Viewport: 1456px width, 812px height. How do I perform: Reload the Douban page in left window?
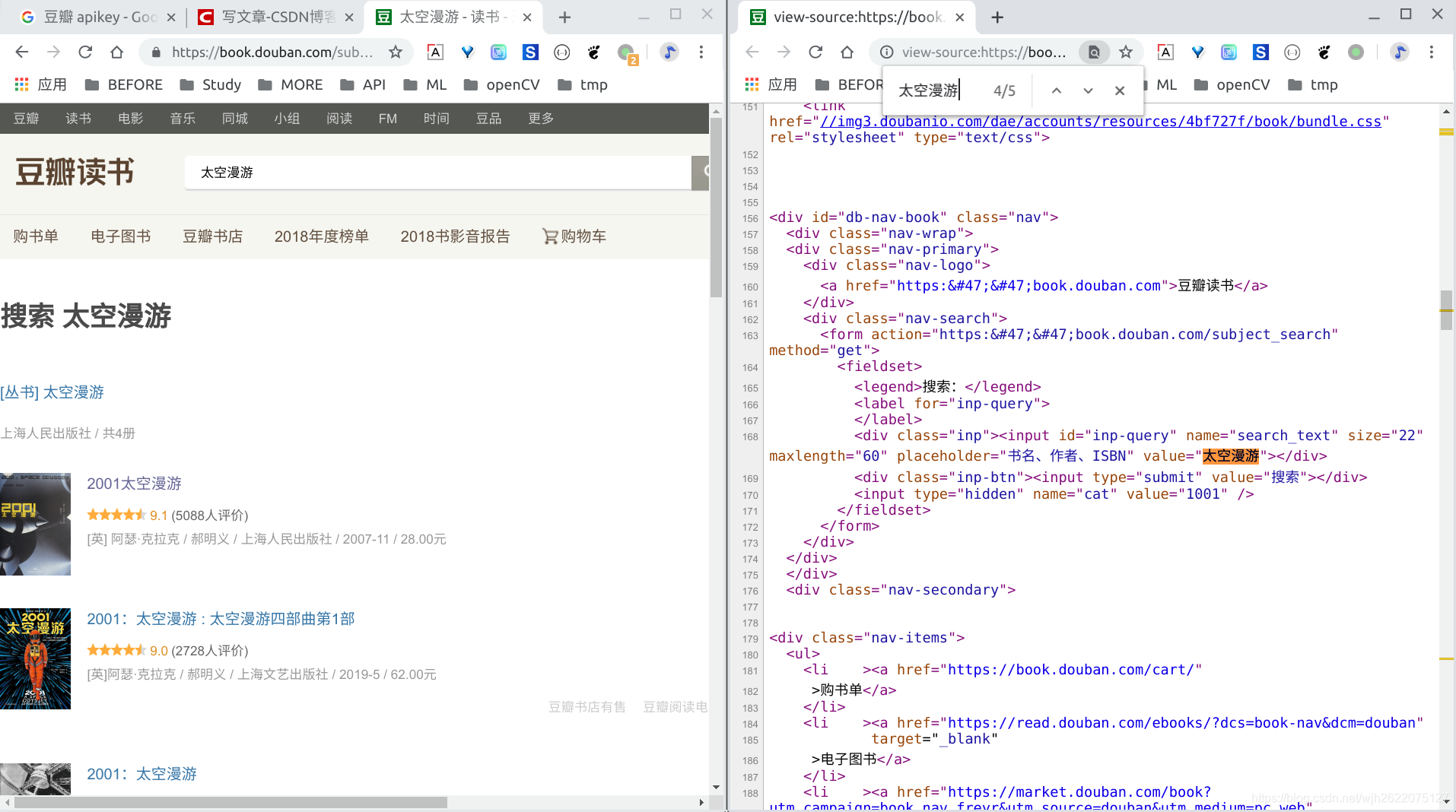pos(85,52)
